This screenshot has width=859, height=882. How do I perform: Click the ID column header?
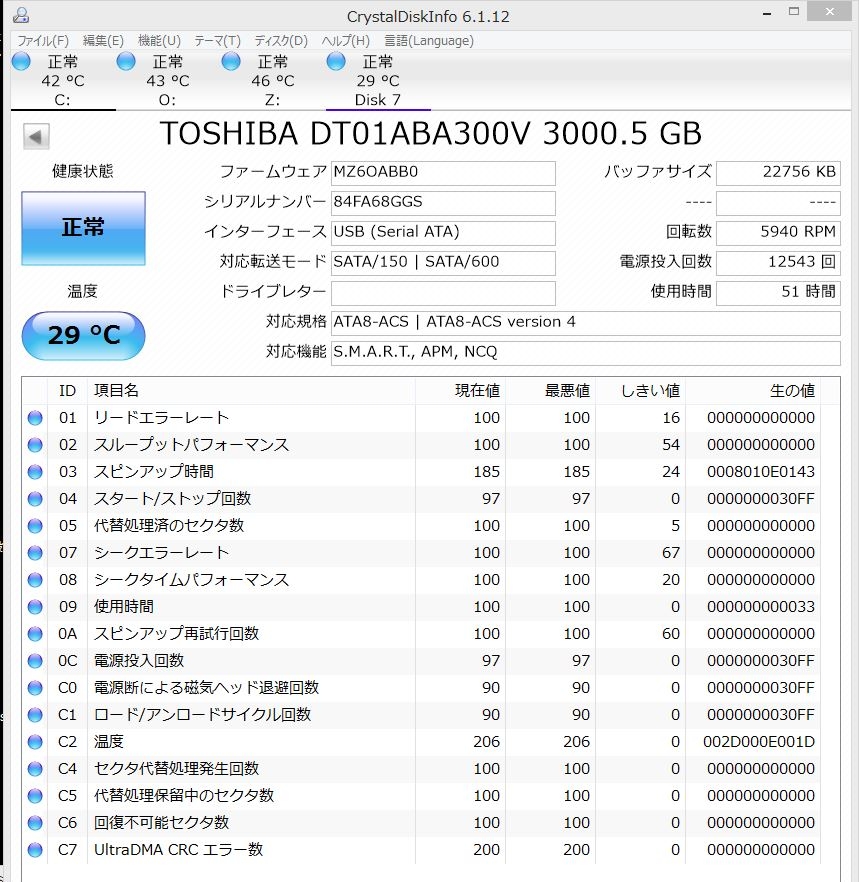(x=68, y=390)
